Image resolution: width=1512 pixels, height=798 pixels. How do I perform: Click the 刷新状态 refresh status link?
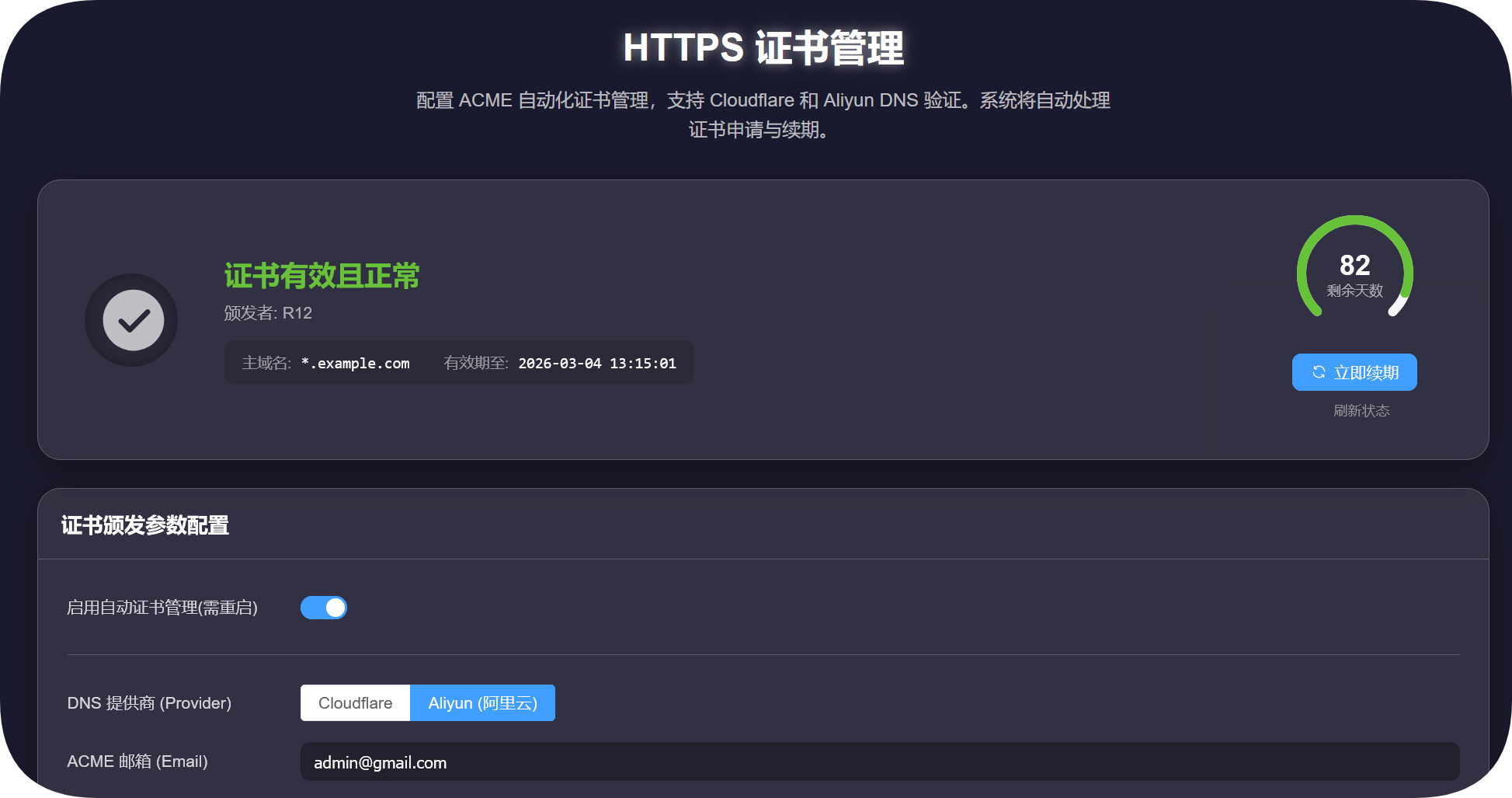click(1361, 411)
